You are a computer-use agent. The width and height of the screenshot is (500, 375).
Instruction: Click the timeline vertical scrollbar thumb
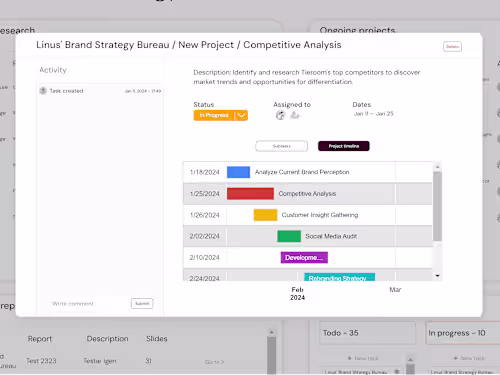(x=438, y=206)
